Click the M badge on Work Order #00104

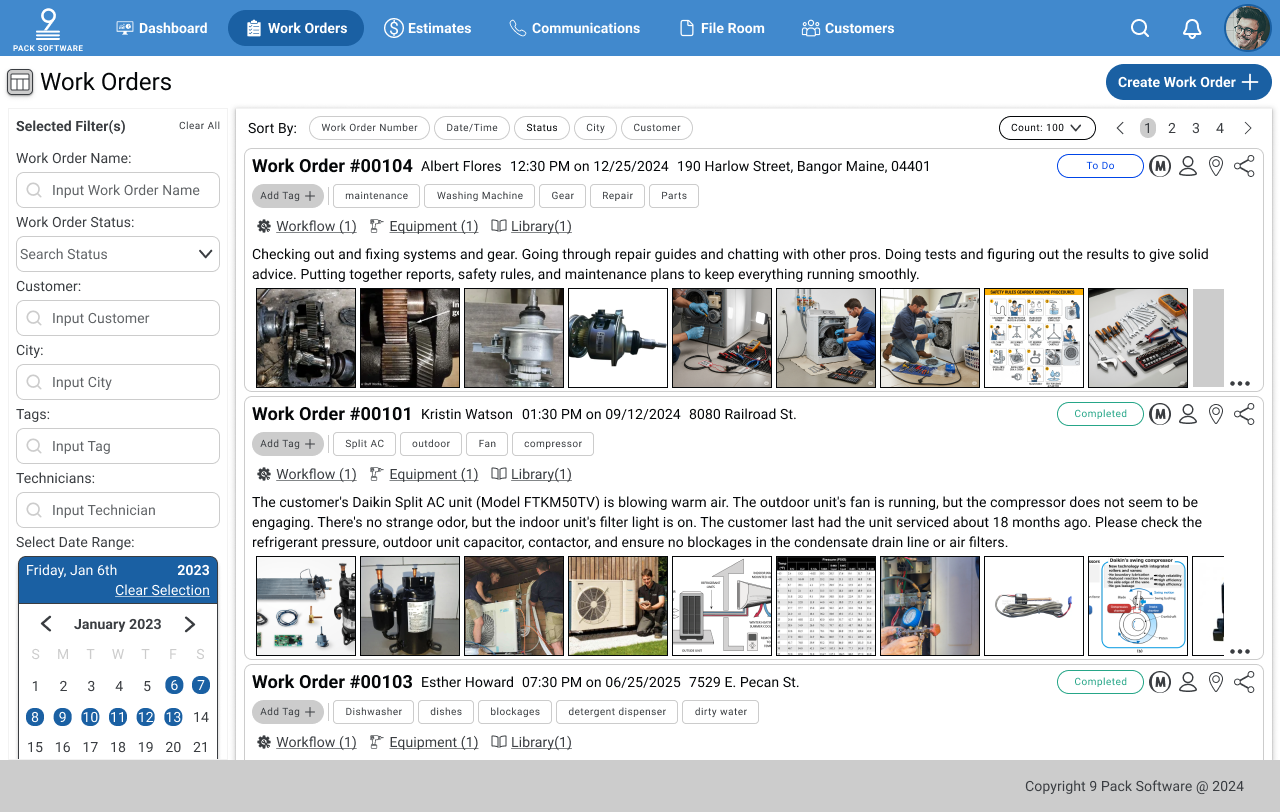1160,166
